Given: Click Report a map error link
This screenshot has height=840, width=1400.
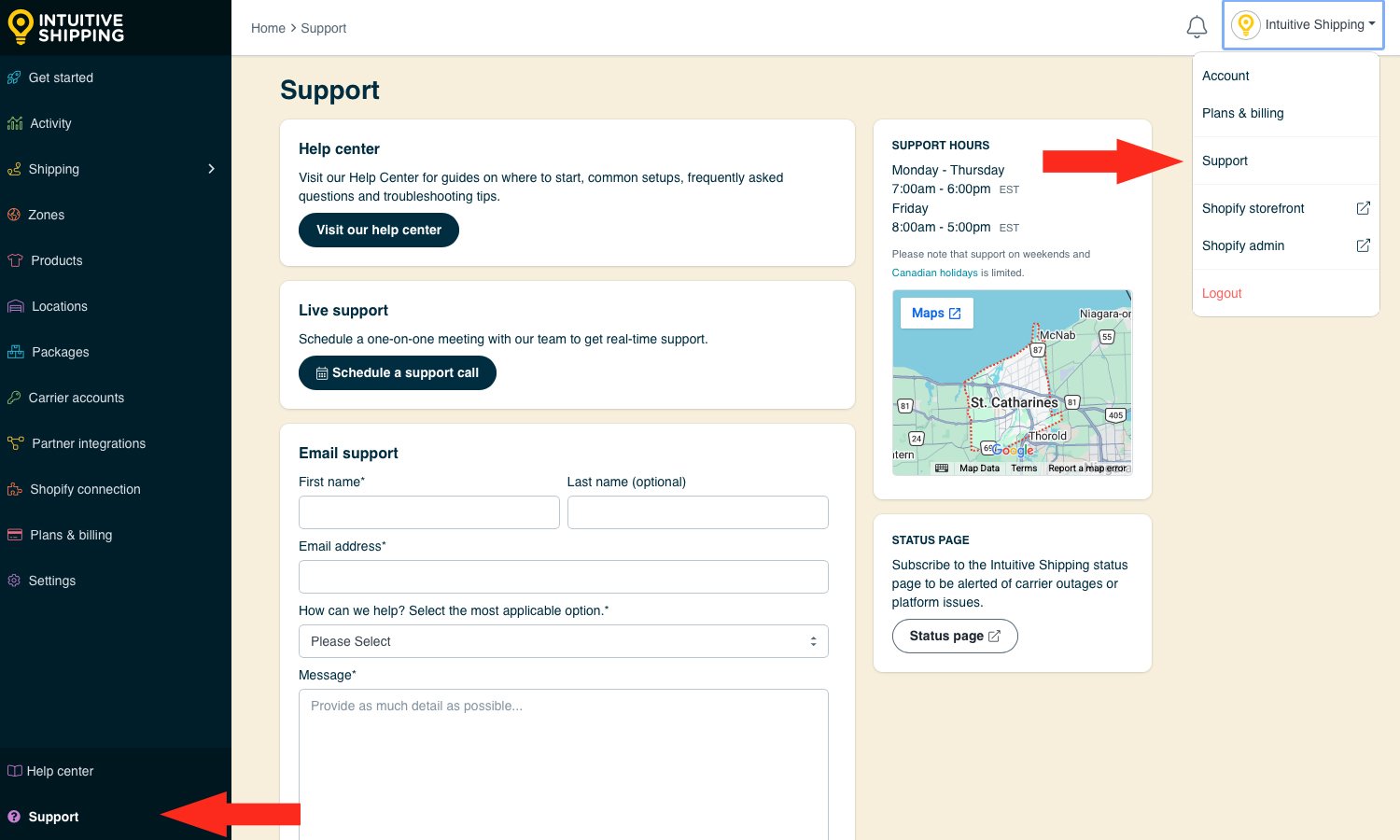Looking at the screenshot, I should 1087,469.
